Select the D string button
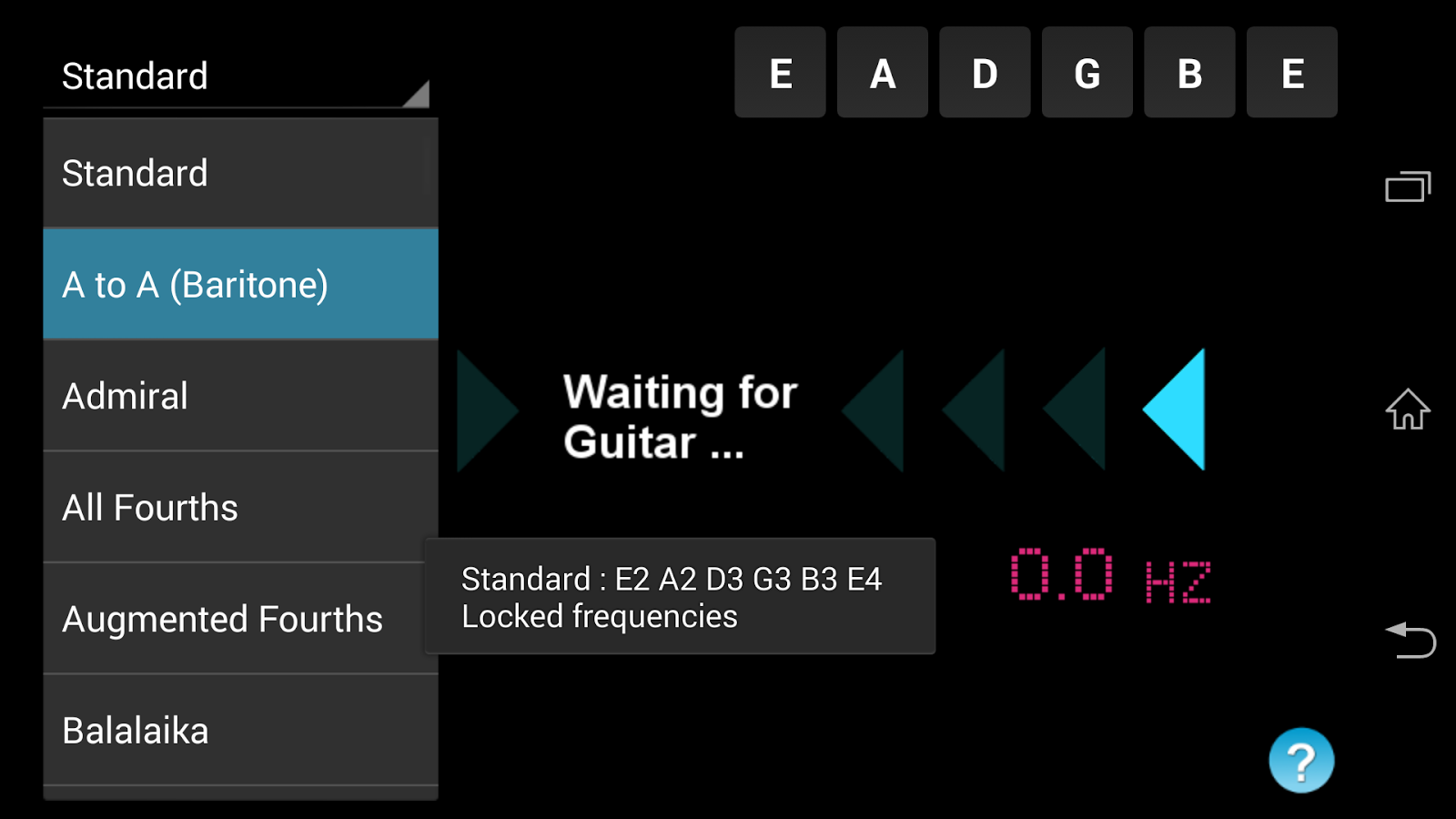The width and height of the screenshot is (1456, 819). pos(984,73)
